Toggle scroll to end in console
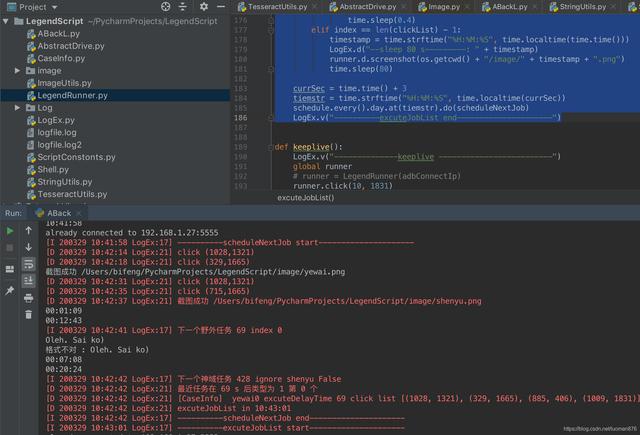 click(x=29, y=281)
